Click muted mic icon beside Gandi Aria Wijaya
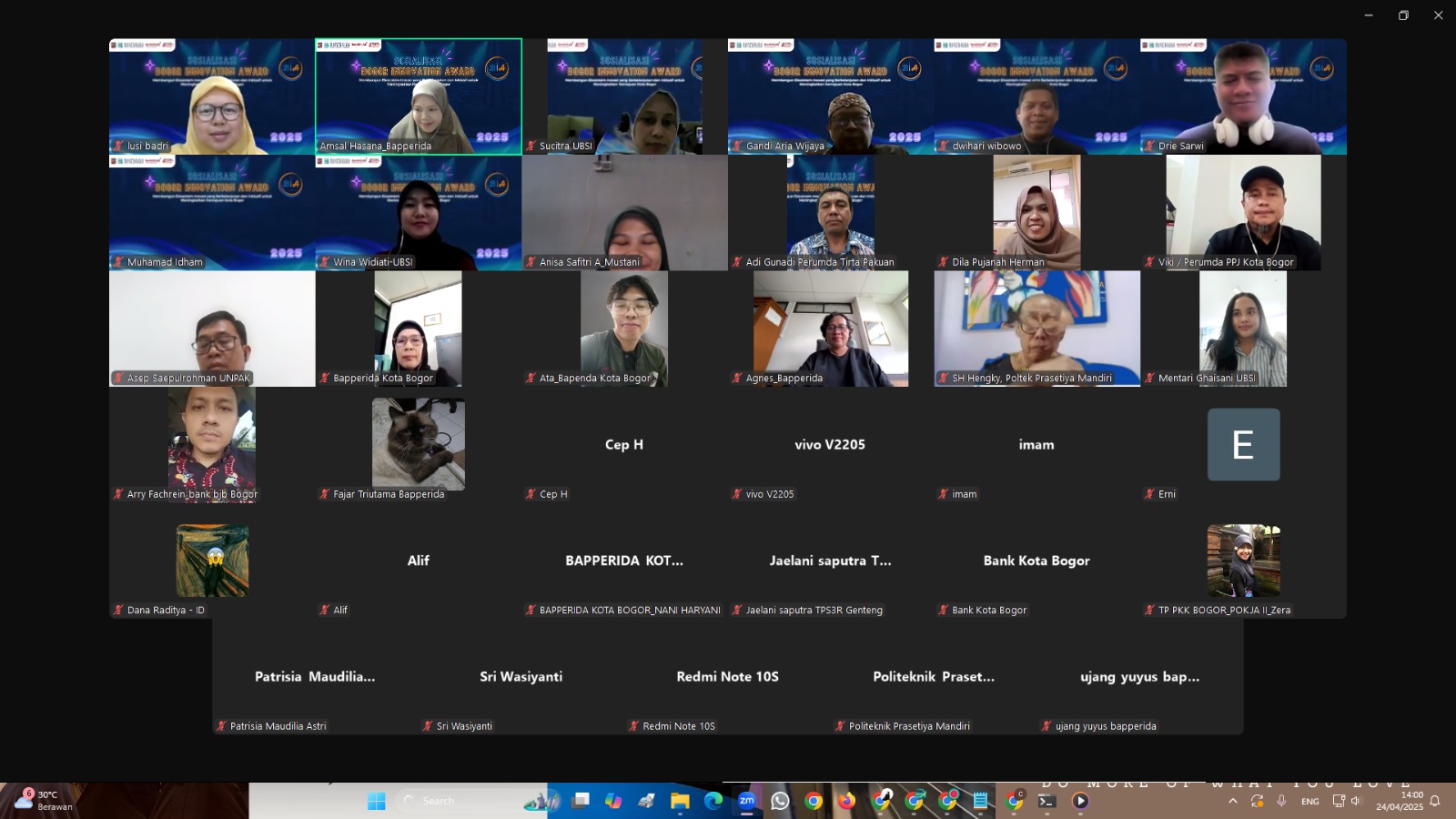Image resolution: width=1456 pixels, height=819 pixels. coord(737,146)
